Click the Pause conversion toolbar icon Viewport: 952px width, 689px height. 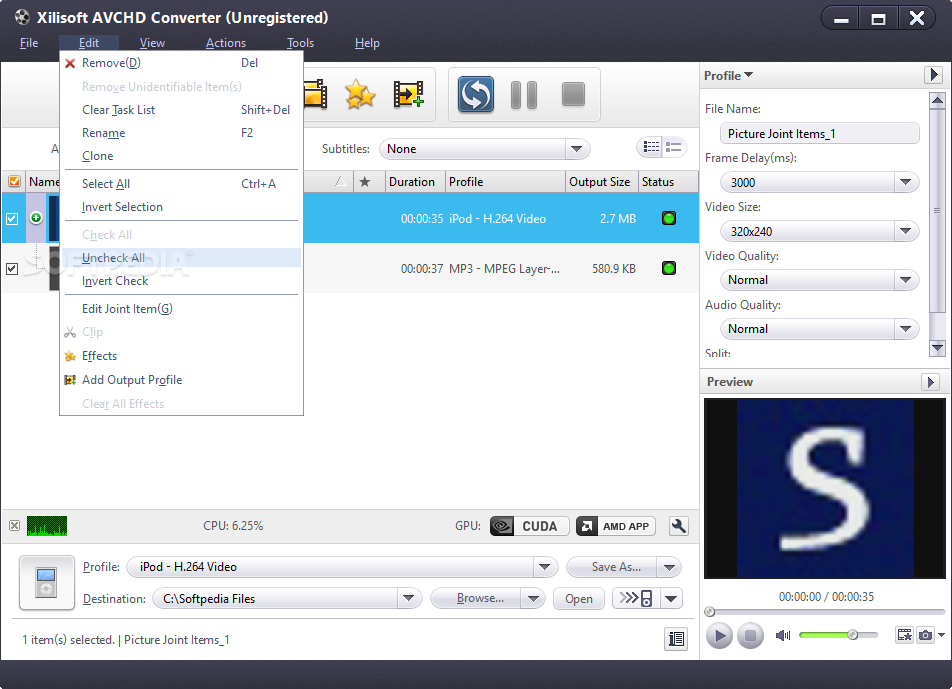[524, 95]
